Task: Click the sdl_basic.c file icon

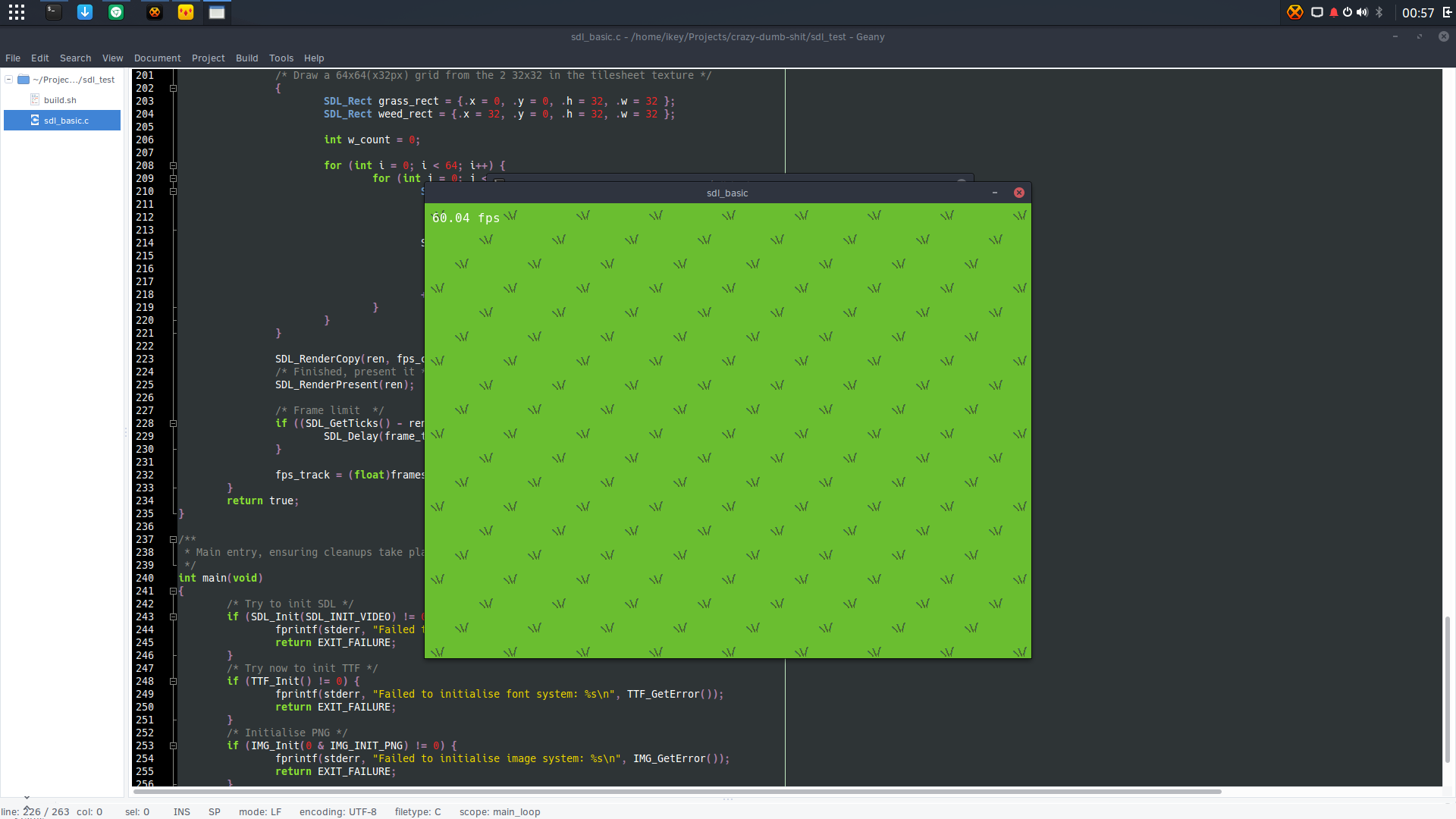Action: tap(35, 120)
